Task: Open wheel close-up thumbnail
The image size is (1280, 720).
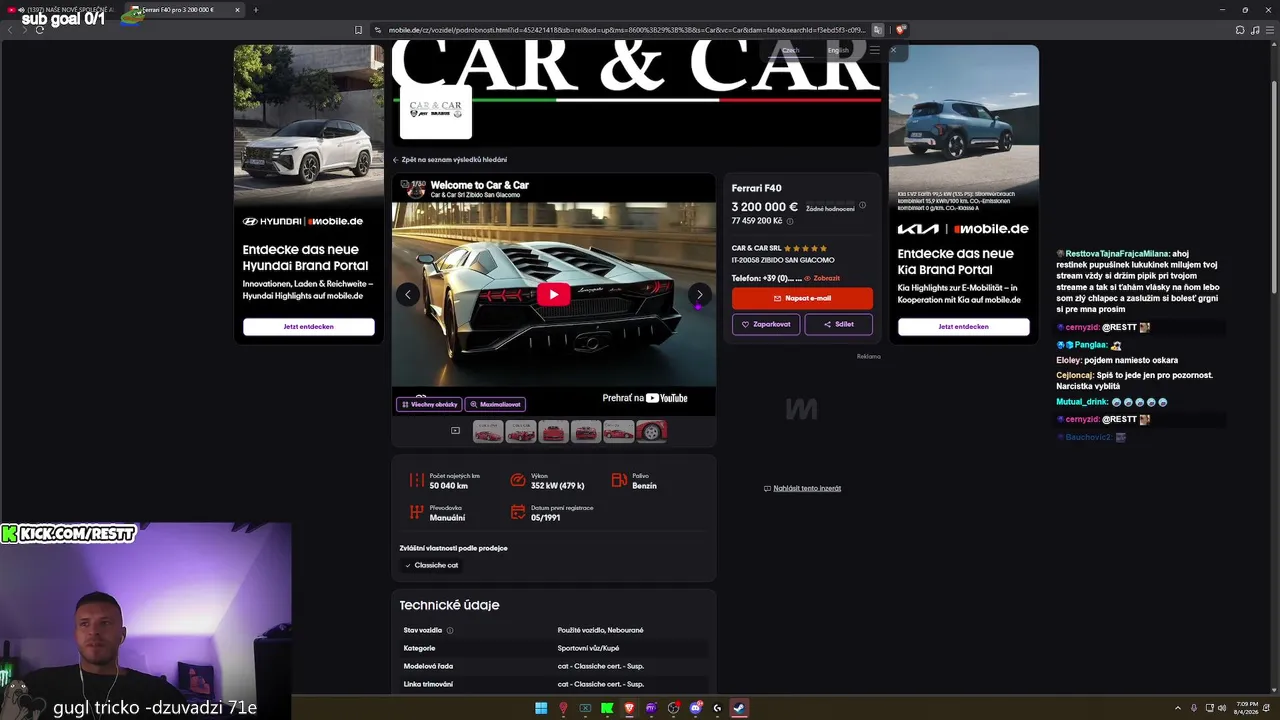Action: (x=651, y=431)
